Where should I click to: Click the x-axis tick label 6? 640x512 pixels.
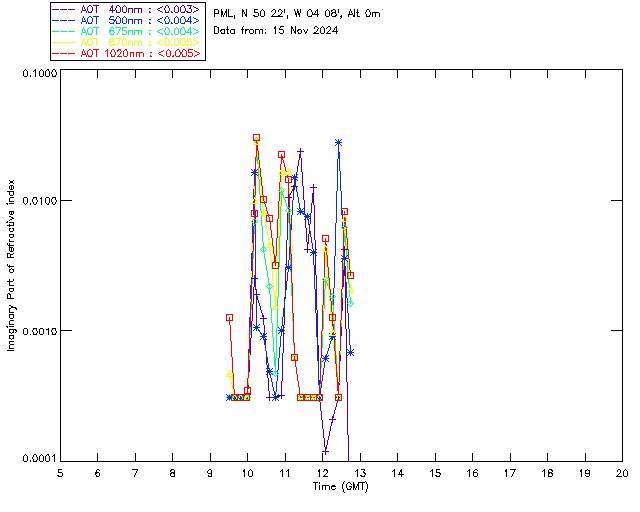click(x=98, y=473)
